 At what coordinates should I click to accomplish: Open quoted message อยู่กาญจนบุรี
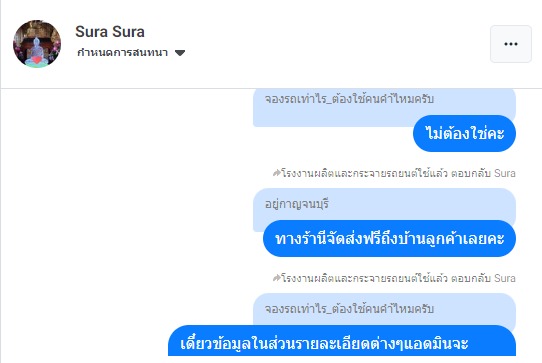pos(384,205)
